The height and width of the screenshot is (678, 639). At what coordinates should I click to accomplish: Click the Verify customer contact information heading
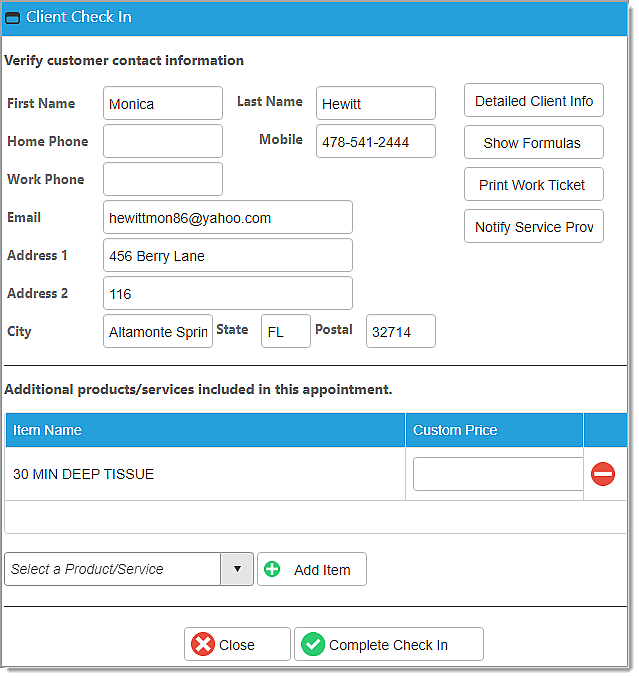point(124,60)
